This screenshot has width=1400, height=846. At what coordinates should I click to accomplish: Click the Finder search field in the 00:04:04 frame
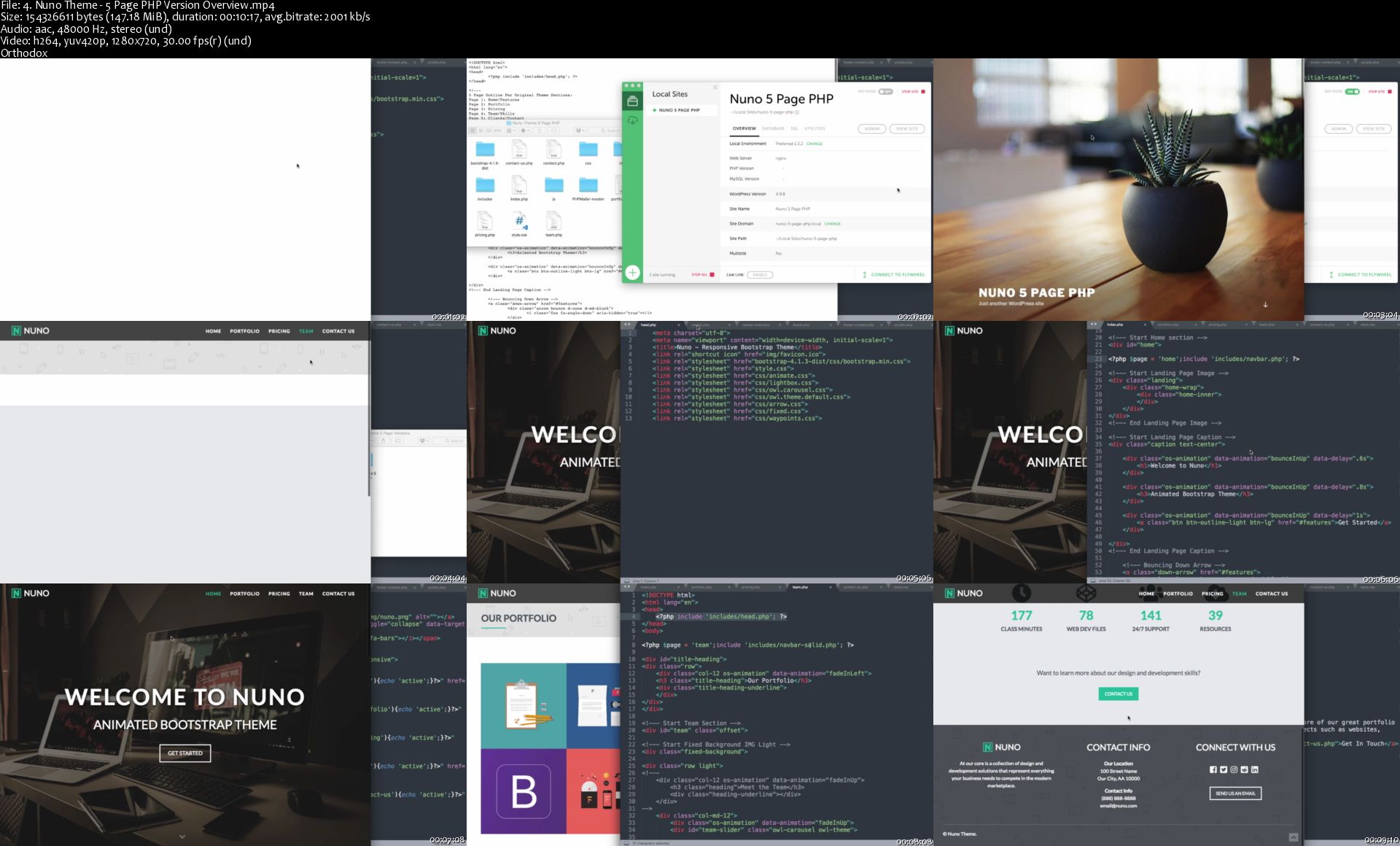click(449, 441)
